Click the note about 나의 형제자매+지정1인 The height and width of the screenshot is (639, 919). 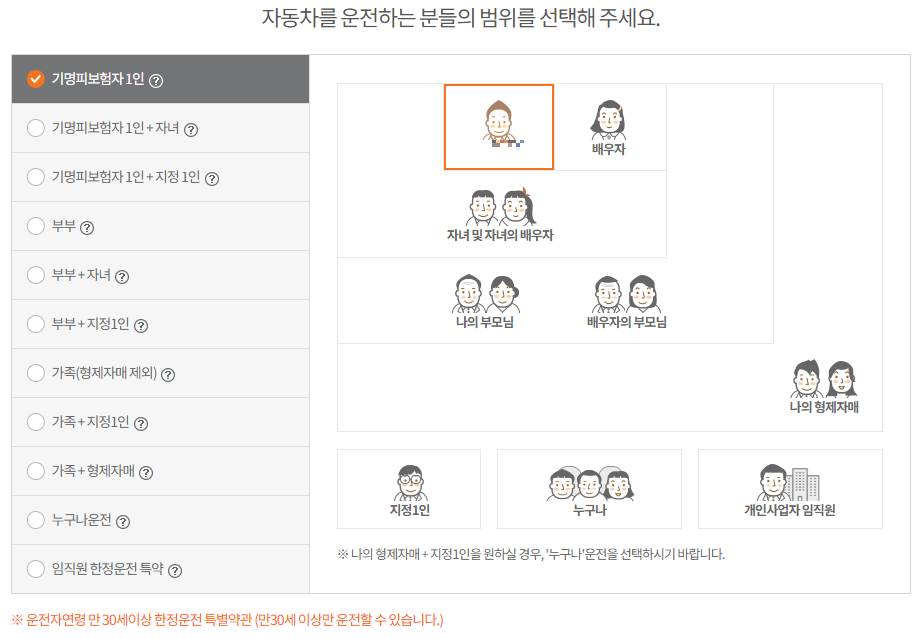point(531,554)
